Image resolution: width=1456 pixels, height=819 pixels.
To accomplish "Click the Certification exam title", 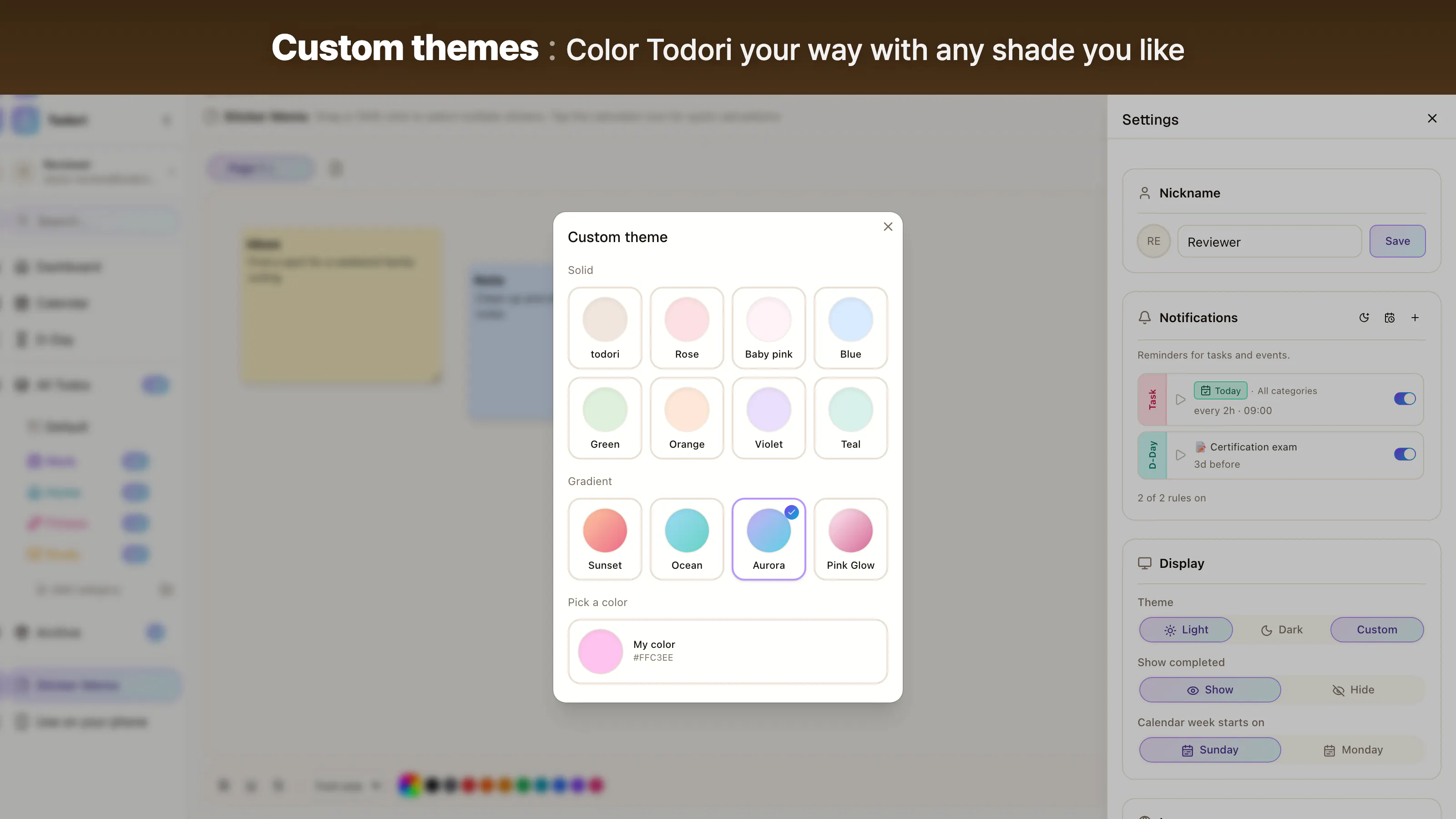I will tap(1253, 447).
